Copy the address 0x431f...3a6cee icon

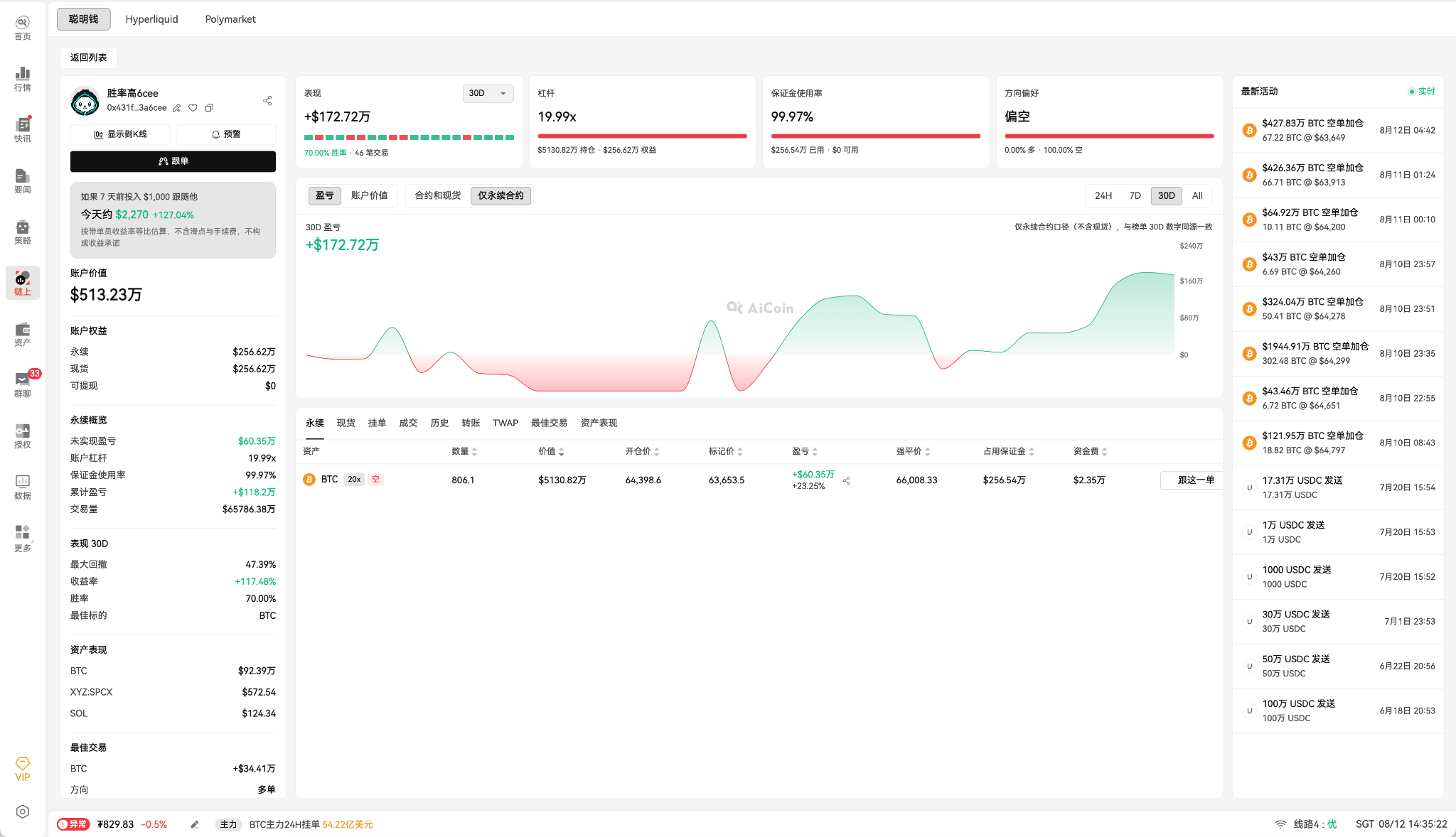[x=209, y=108]
